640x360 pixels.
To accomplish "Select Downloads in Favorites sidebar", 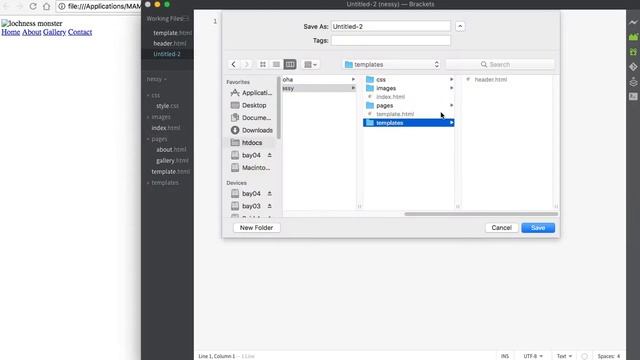I will [x=251, y=130].
